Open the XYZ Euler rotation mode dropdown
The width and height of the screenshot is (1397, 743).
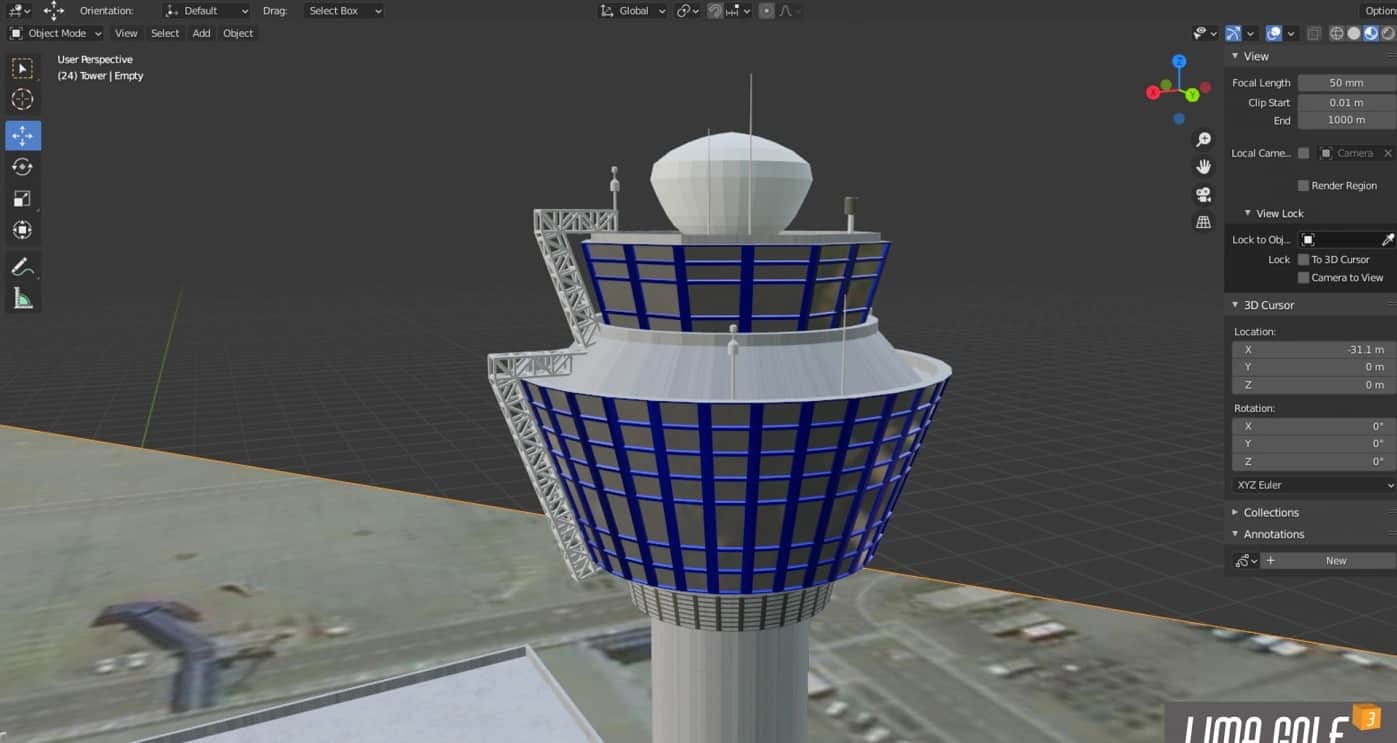[1313, 485]
